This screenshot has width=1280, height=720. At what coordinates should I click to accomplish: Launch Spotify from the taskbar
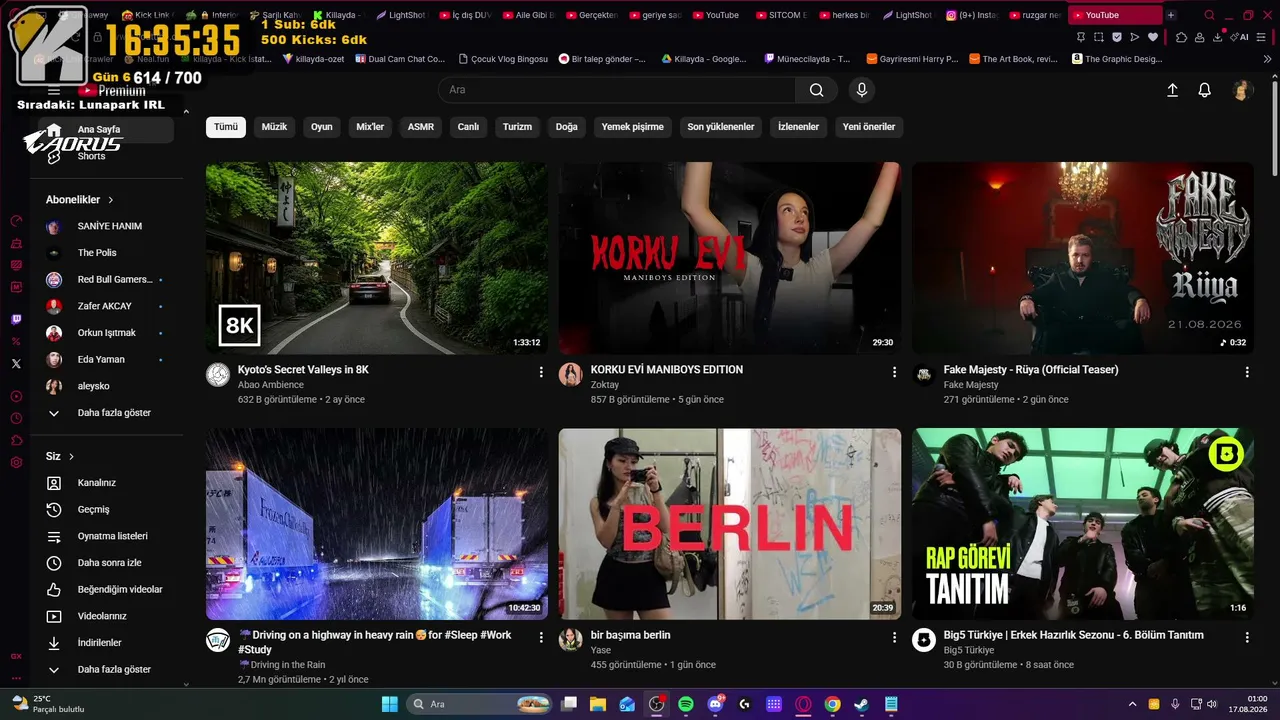686,704
